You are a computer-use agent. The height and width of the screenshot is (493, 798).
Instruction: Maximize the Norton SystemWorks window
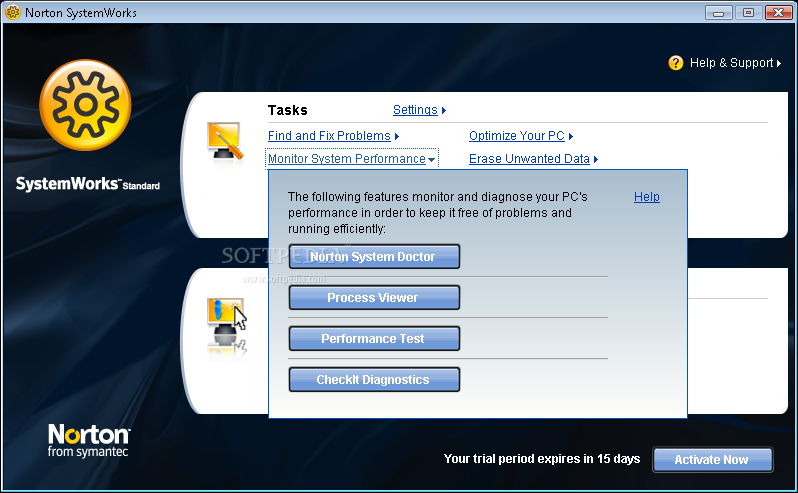pos(748,13)
